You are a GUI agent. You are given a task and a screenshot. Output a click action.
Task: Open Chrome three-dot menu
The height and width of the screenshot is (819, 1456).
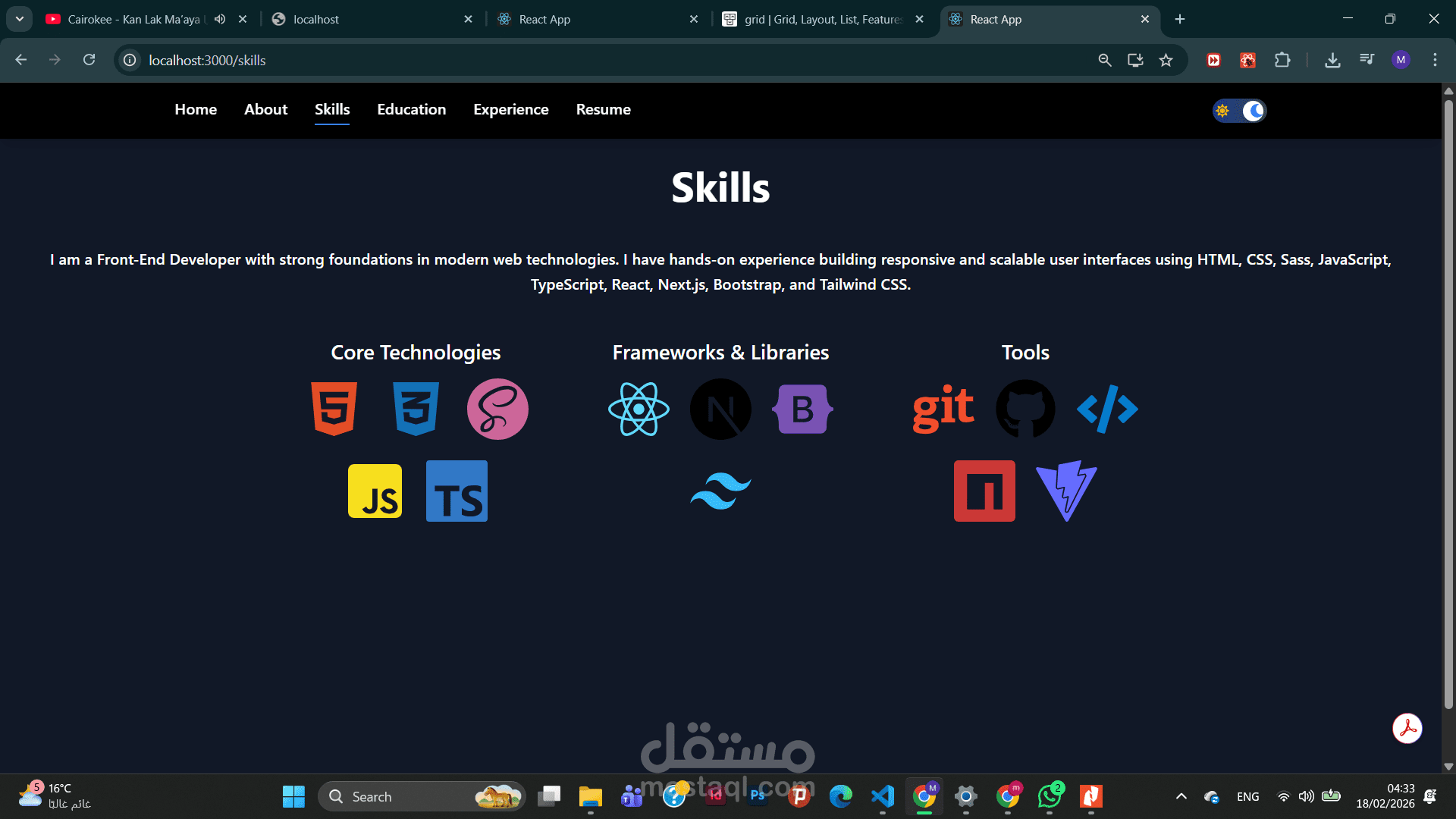click(x=1435, y=60)
